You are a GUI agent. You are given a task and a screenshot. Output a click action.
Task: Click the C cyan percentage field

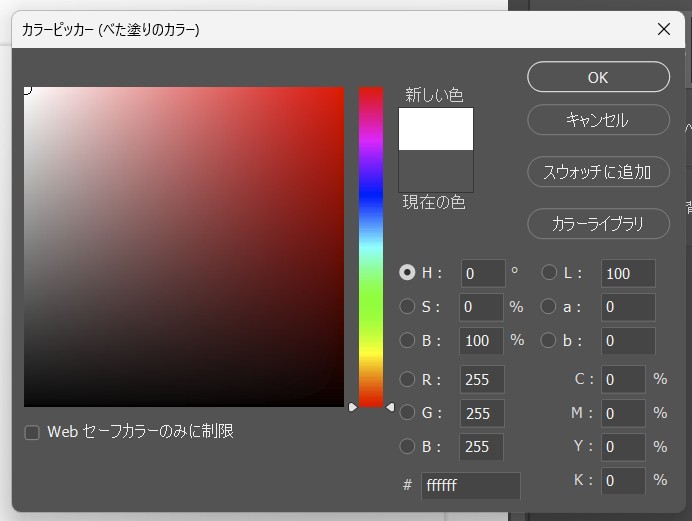[x=623, y=379]
